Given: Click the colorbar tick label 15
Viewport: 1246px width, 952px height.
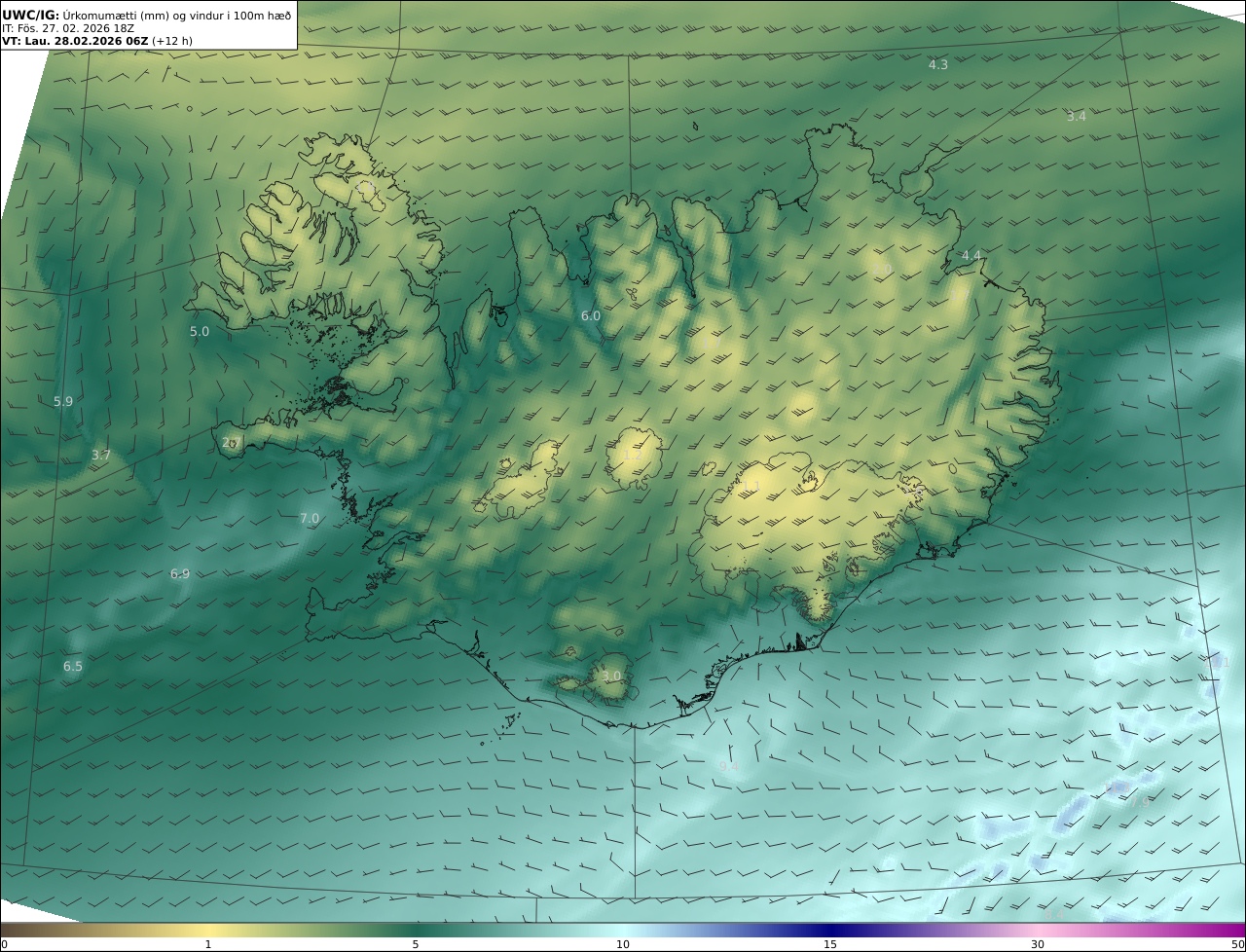Looking at the screenshot, I should pyautogui.click(x=830, y=944).
